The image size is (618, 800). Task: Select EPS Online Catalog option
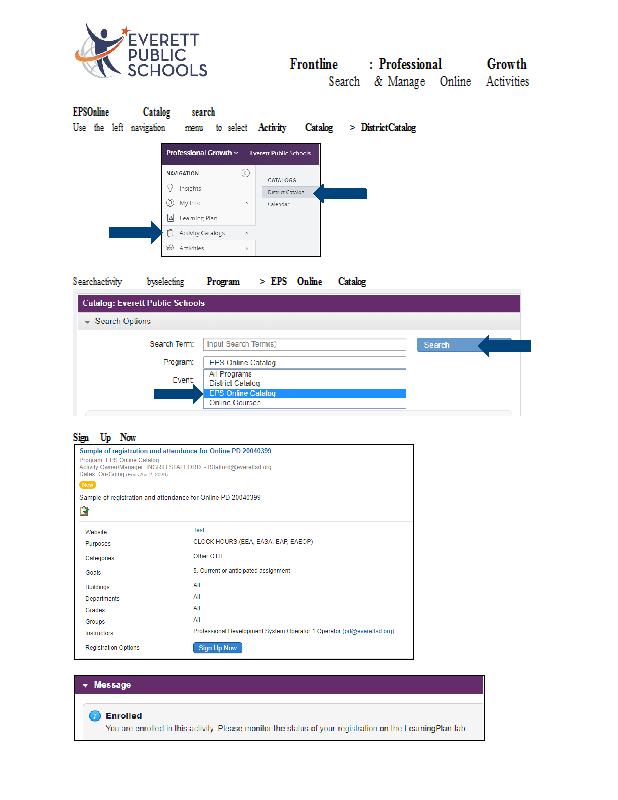pos(305,393)
